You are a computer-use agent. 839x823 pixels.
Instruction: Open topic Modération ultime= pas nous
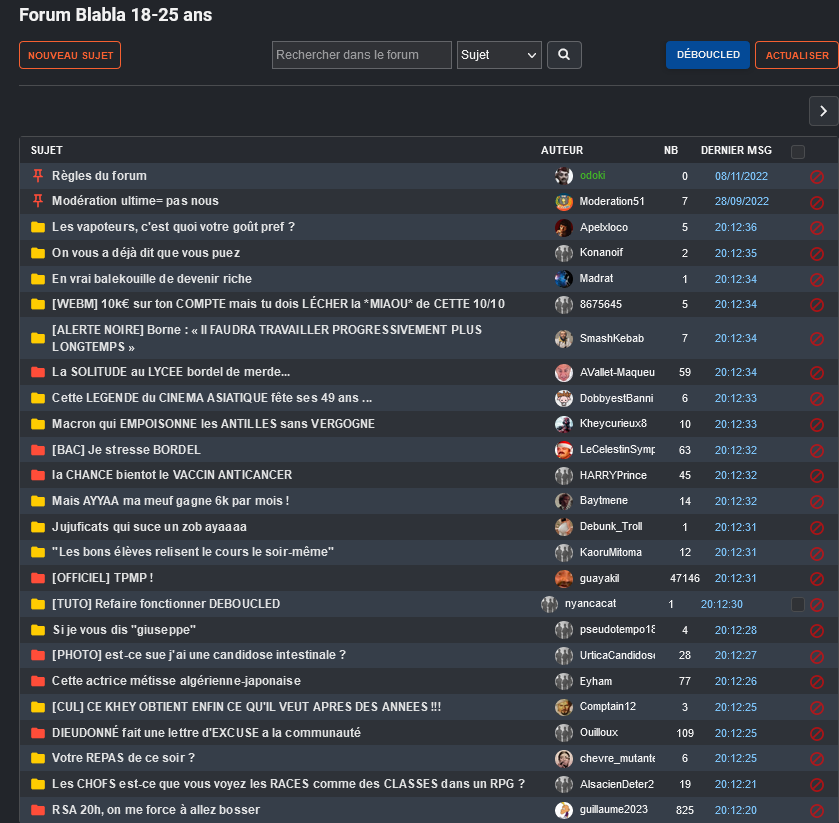coord(135,201)
